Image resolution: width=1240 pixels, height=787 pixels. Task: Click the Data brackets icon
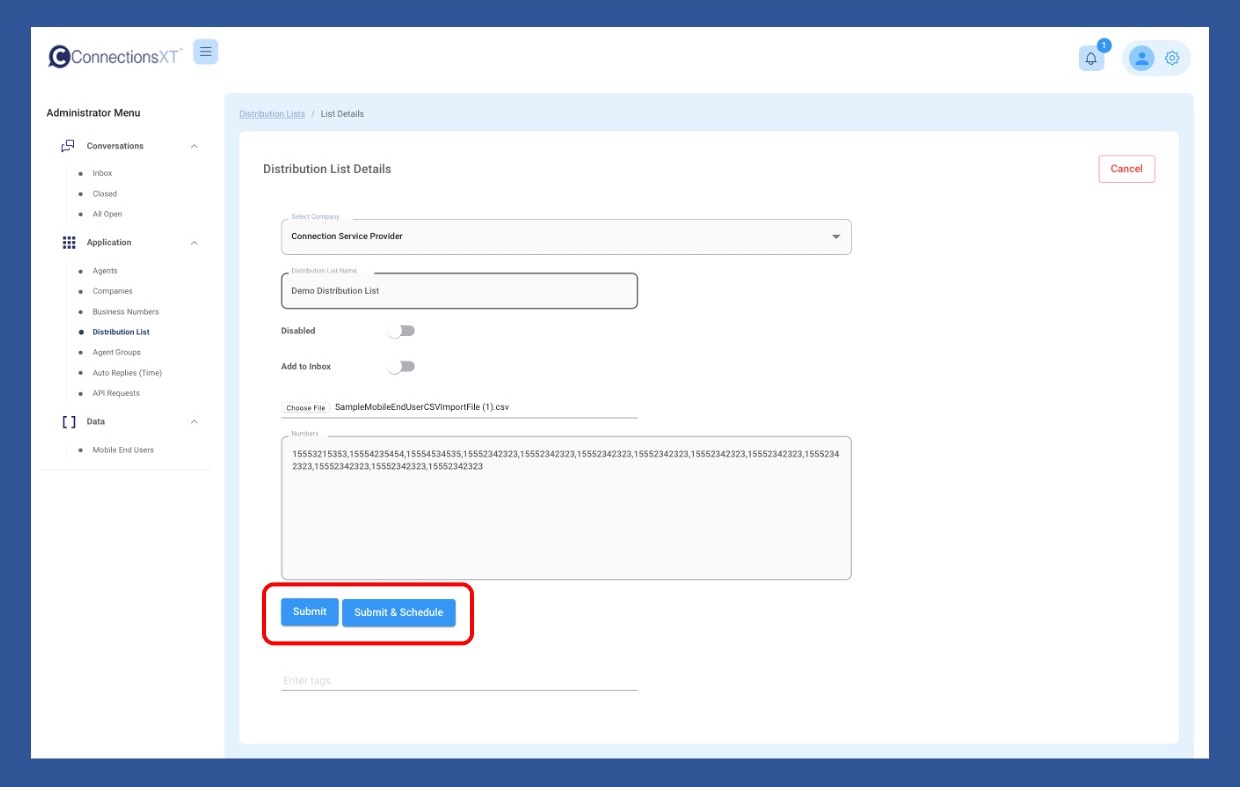tap(69, 422)
